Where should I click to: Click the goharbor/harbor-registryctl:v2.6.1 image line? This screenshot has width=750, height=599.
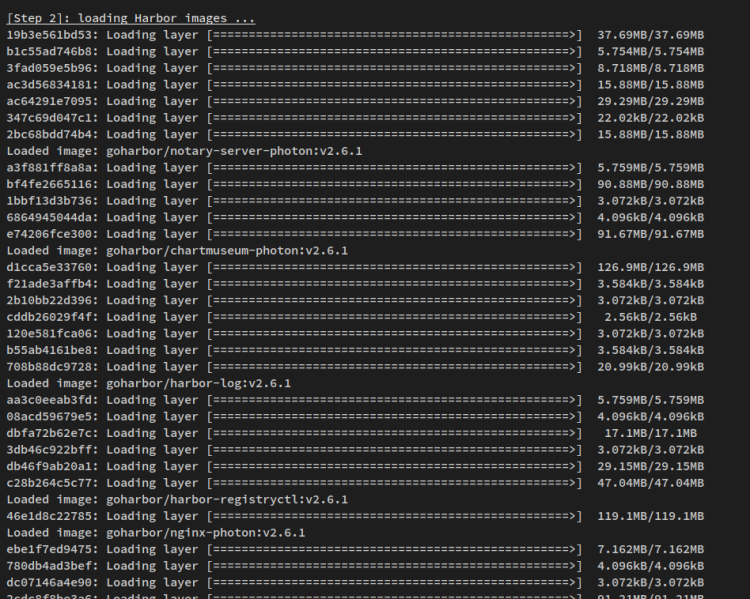[x=177, y=499]
